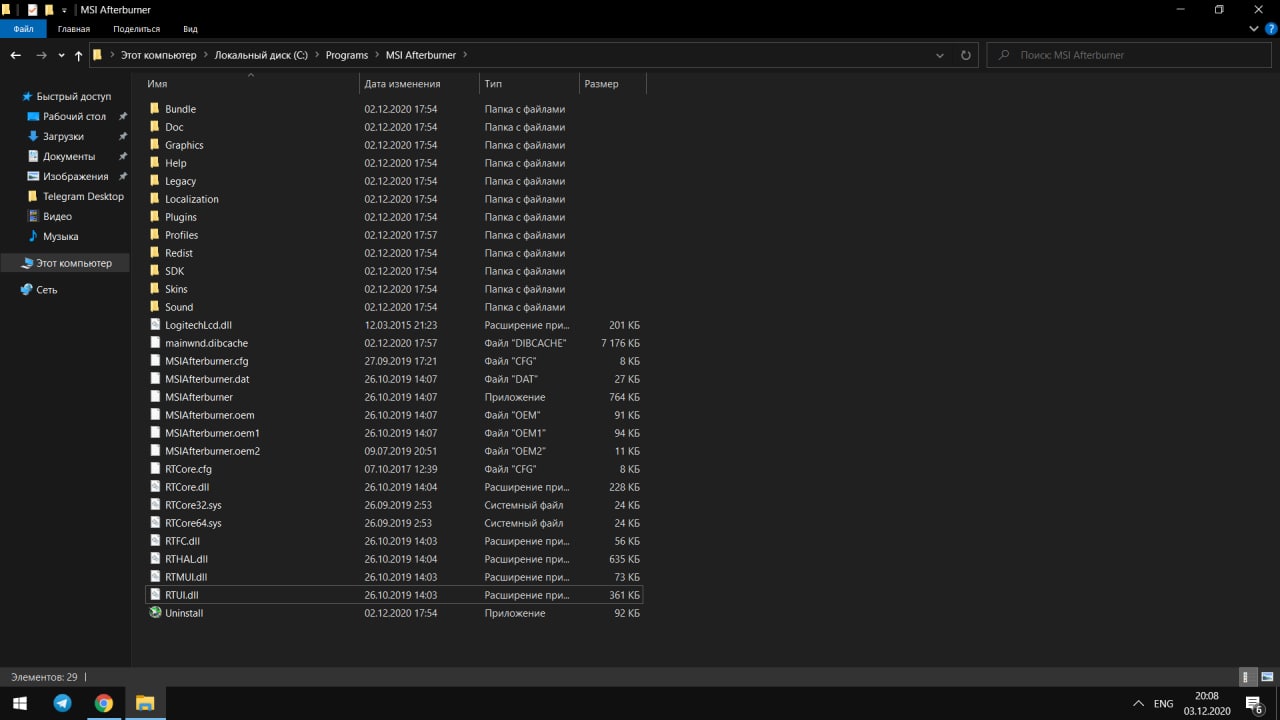This screenshot has height=720, width=1280.
Task: Click the Telegram Desktop folder icon
Action: pos(33,197)
